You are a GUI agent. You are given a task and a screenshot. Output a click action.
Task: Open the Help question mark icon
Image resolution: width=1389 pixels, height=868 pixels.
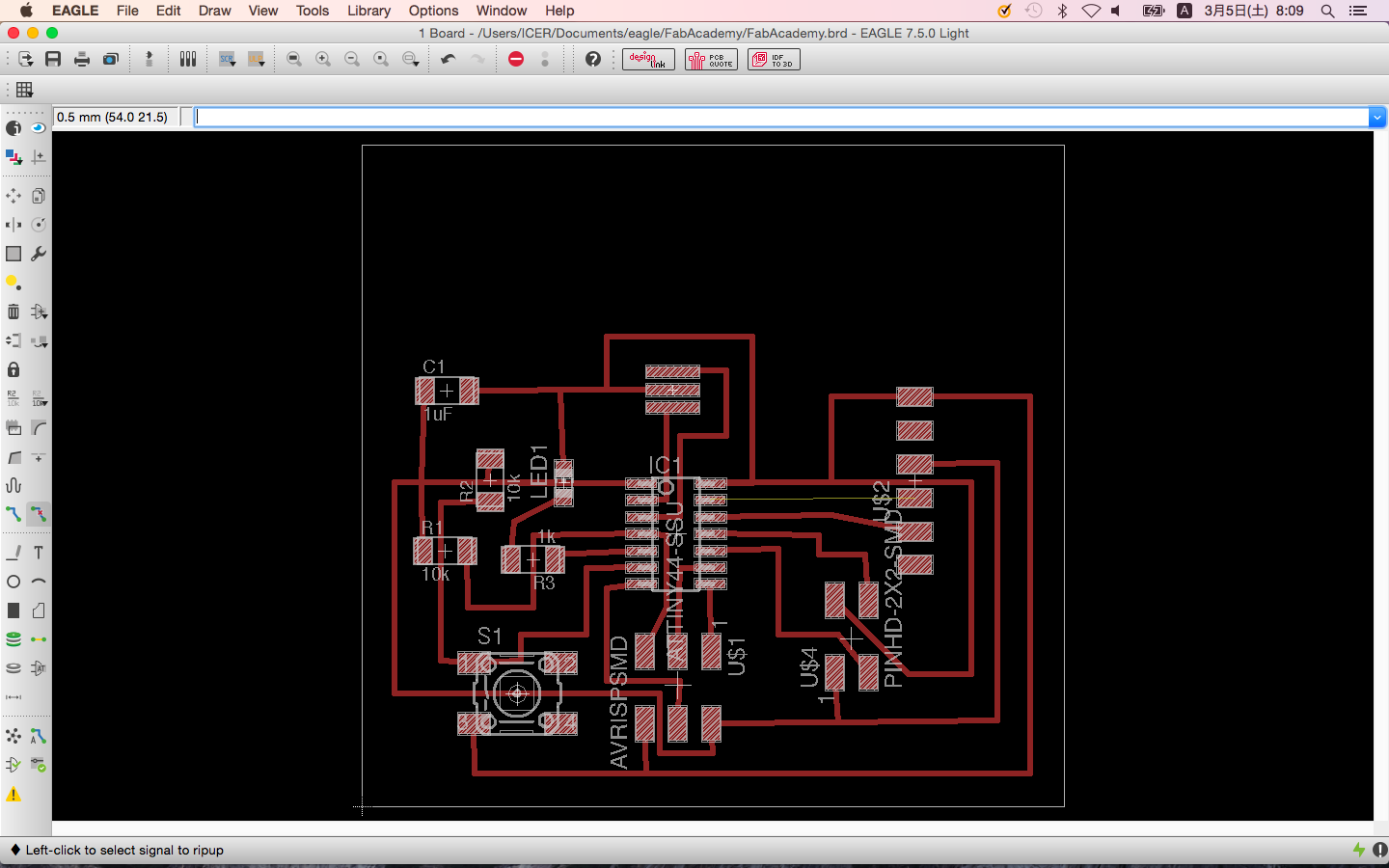point(593,59)
